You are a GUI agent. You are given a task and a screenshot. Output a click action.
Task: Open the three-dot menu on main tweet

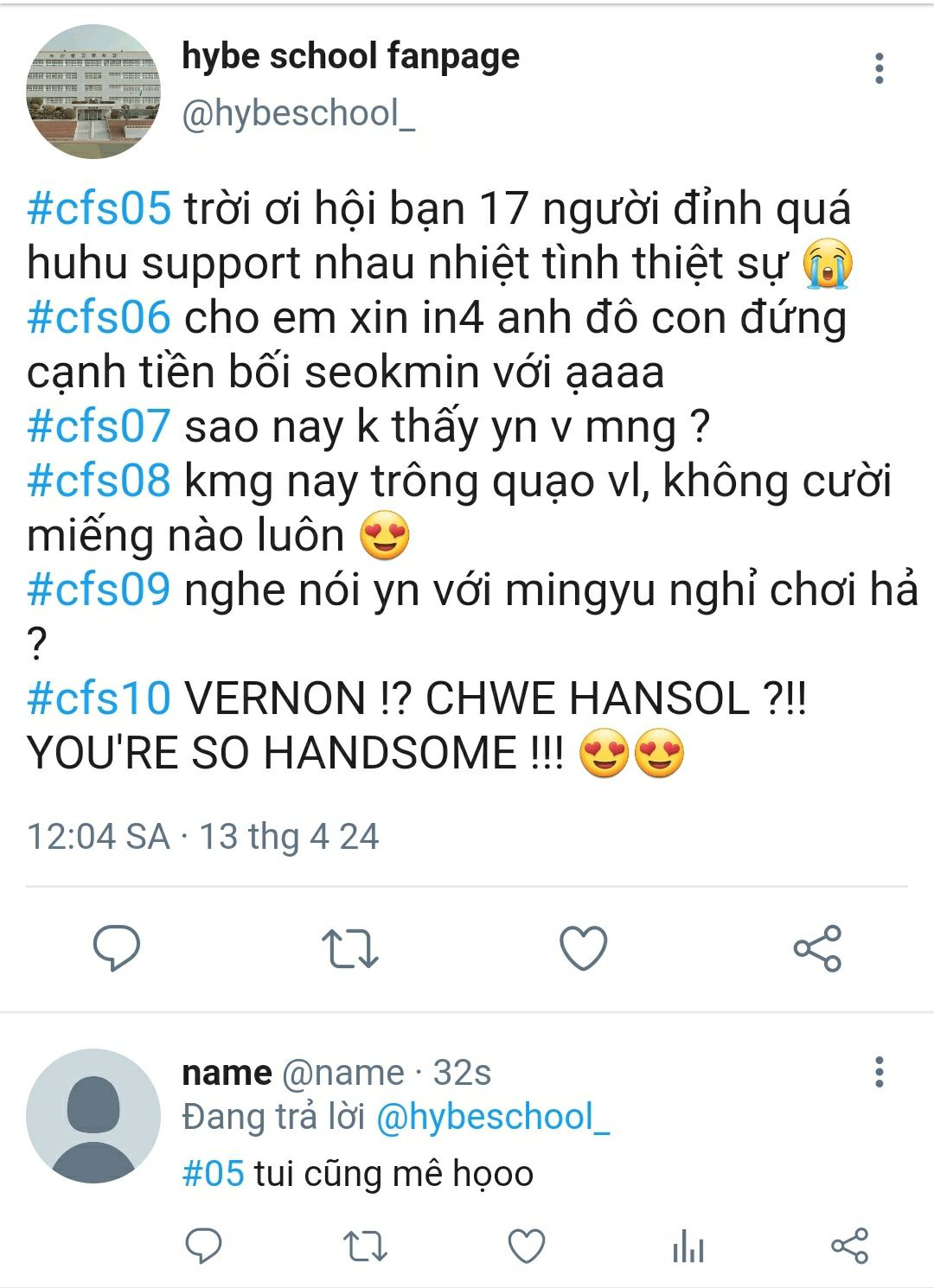[880, 68]
